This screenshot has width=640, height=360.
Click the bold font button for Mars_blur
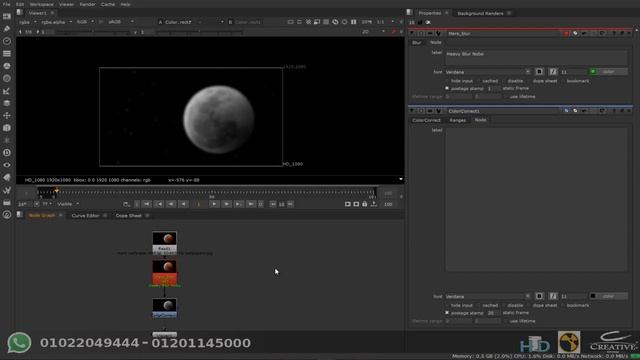click(x=539, y=72)
